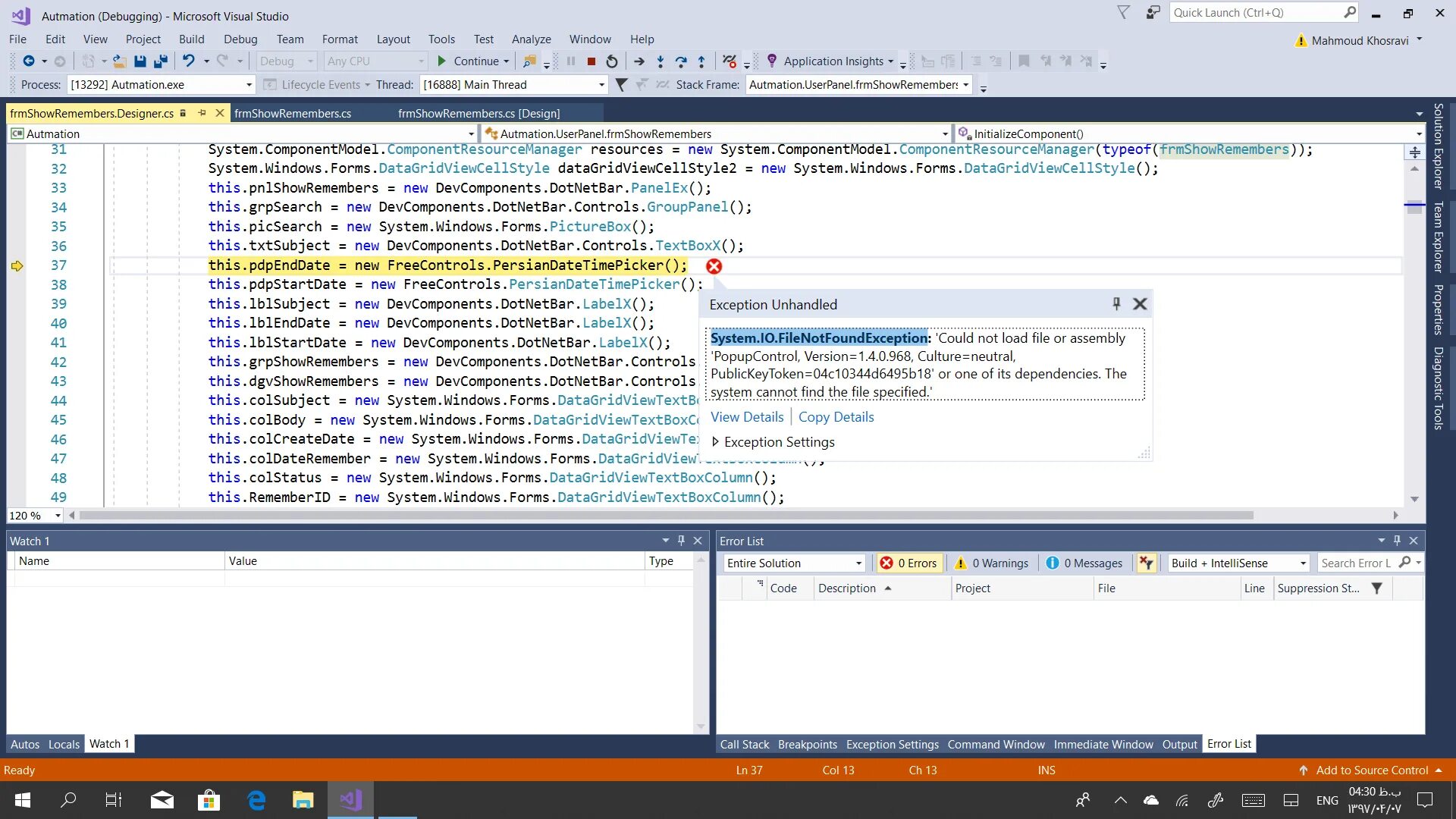Click the Search Error List field

1356,563
